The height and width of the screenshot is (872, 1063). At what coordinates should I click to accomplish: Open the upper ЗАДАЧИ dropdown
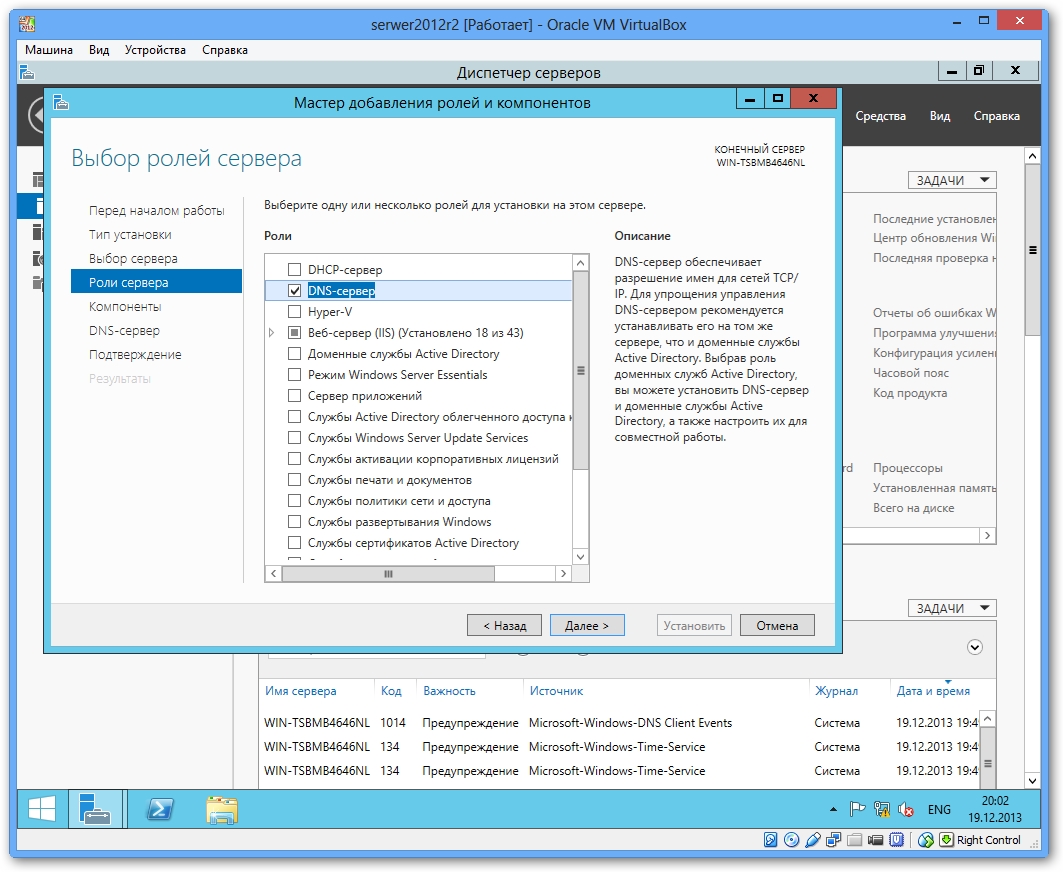click(x=952, y=180)
